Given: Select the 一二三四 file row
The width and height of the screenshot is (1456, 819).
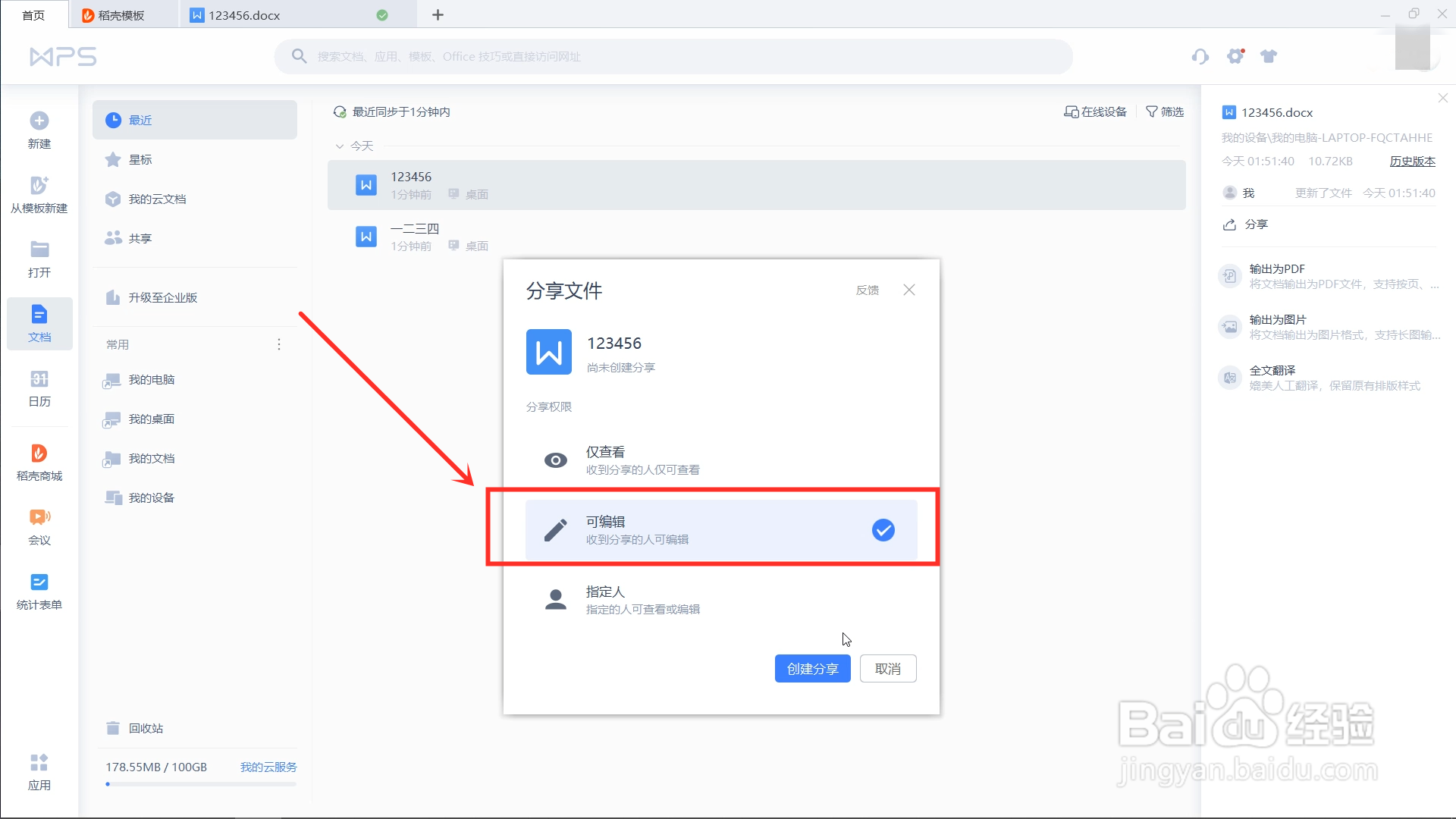Looking at the screenshot, I should tap(756, 237).
